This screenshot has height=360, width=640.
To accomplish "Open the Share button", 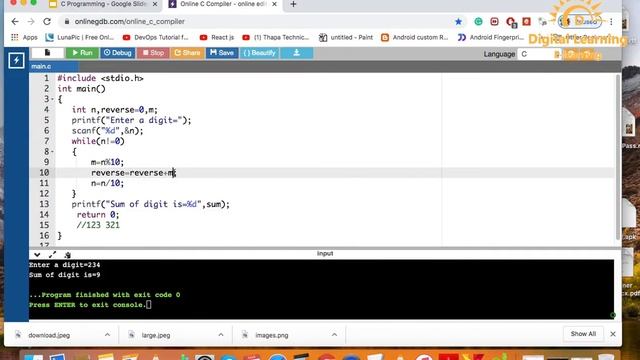I will tap(187, 53).
